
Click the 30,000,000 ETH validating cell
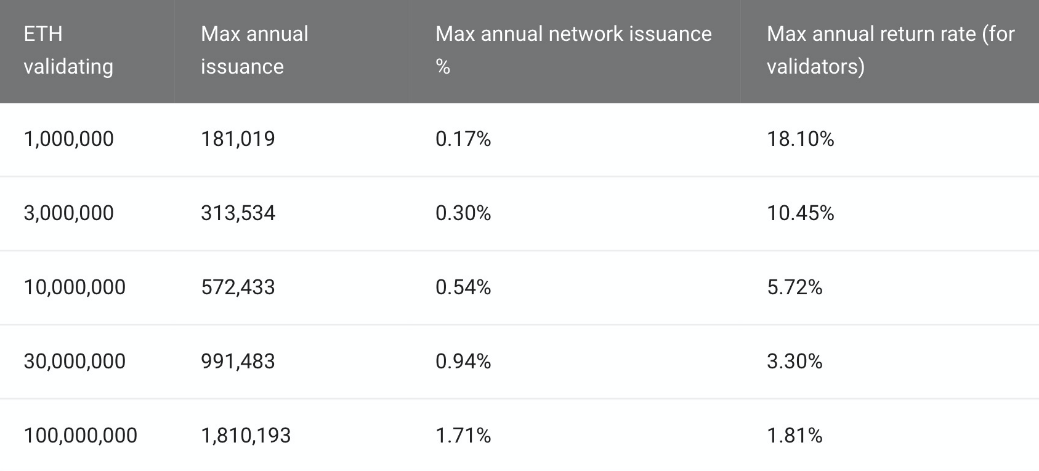click(x=75, y=362)
